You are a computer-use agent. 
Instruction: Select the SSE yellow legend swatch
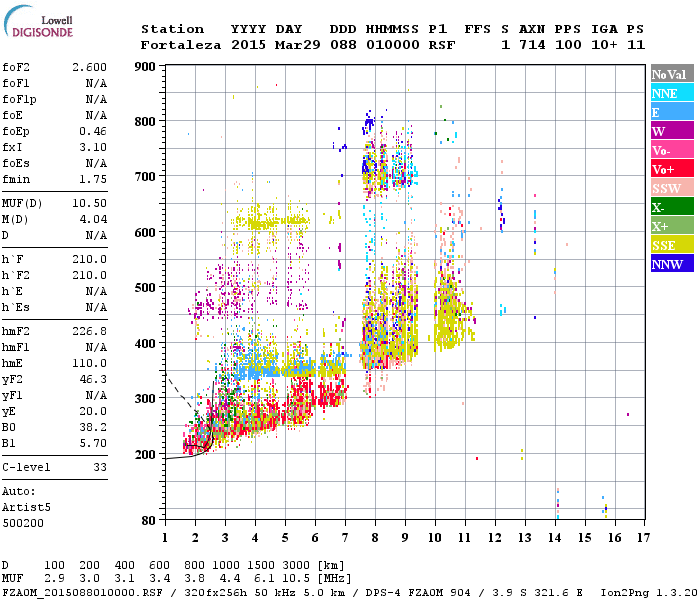point(672,245)
